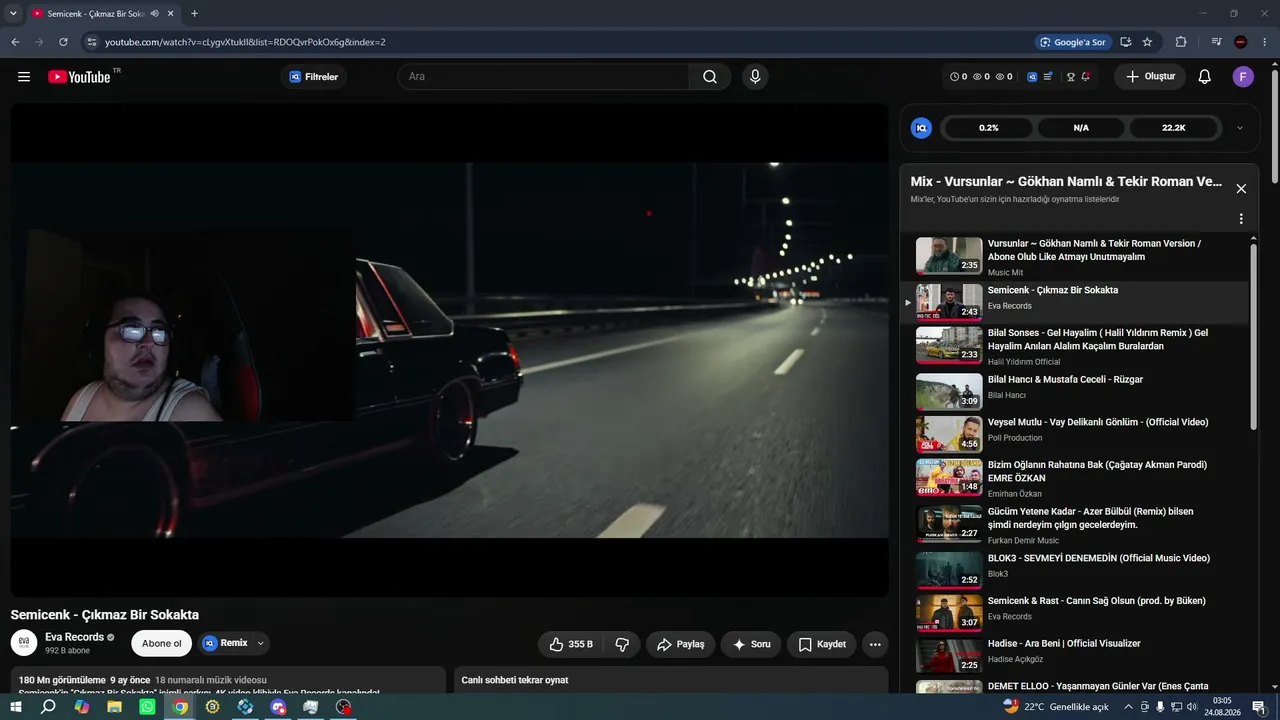Expand the vidIQ stats panel chevron

1240,128
